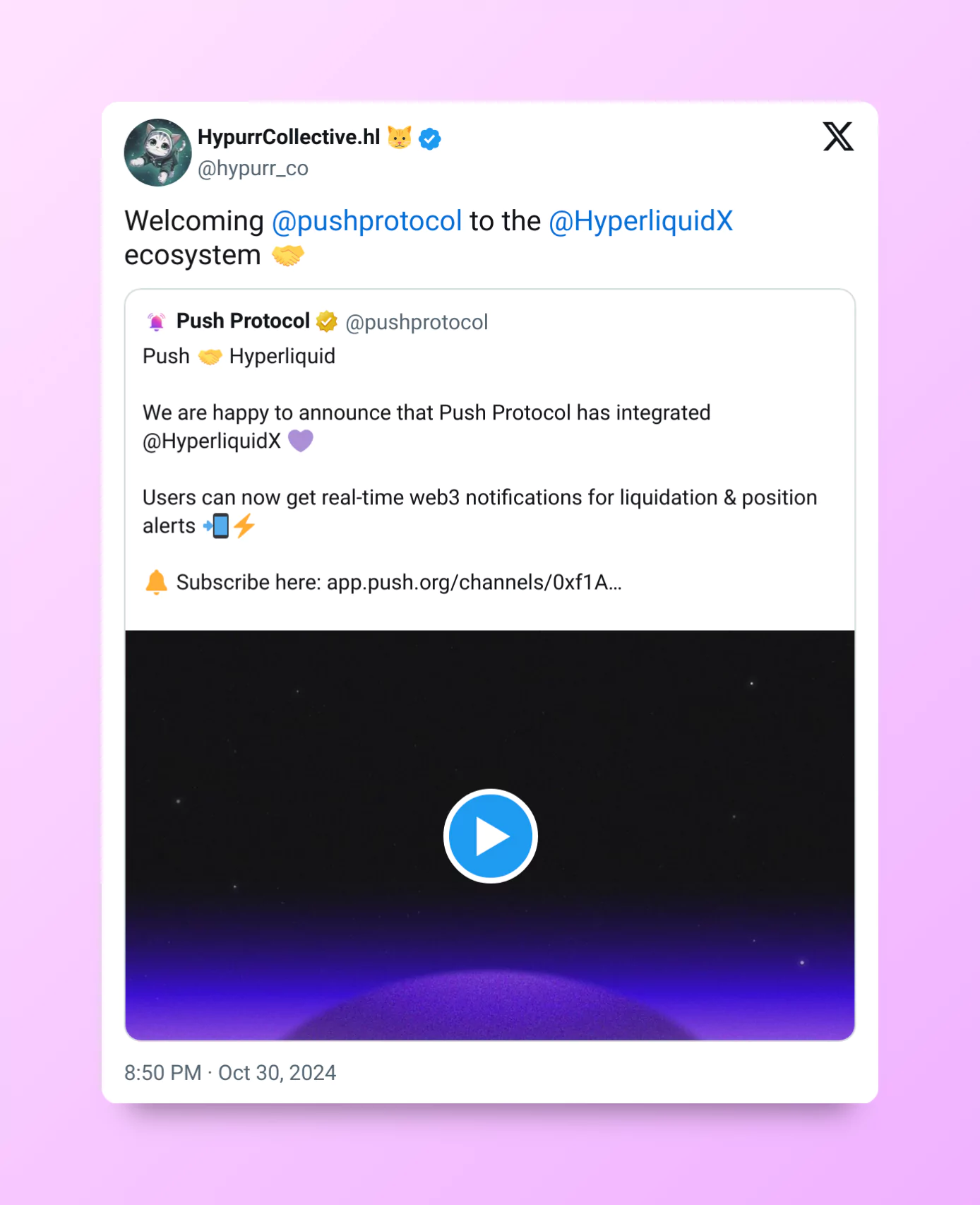Click the 8:50 PM · Oct 30, 2024 timestamp

point(230,1072)
